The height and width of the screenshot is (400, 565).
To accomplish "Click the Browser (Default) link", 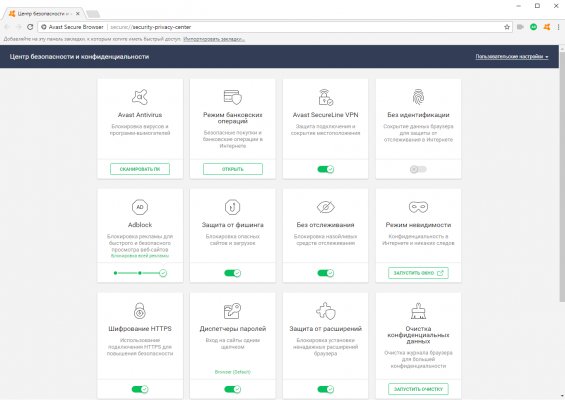I will [x=232, y=372].
